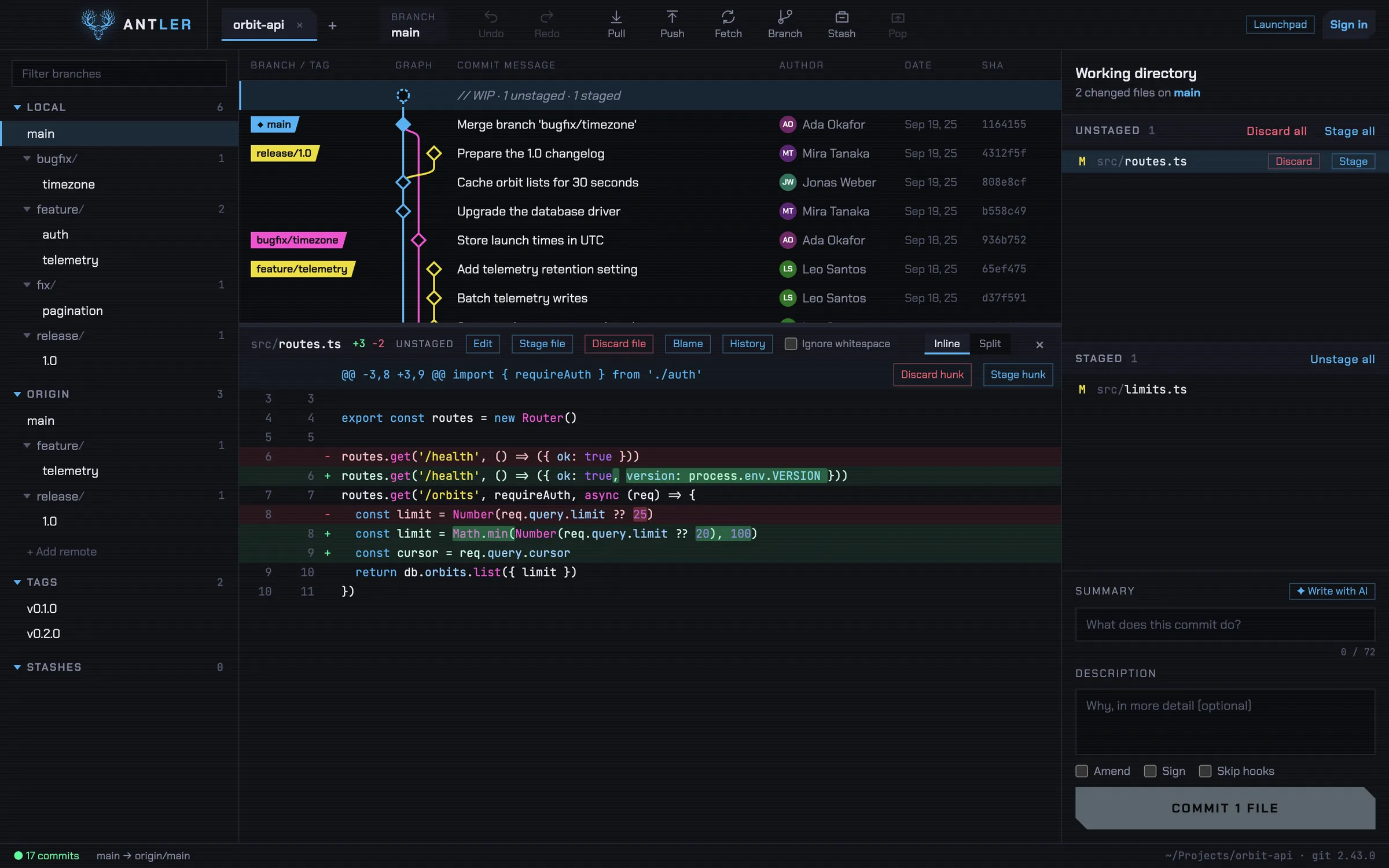Click the Fetch toolbar icon
1389x868 pixels.
tap(728, 24)
